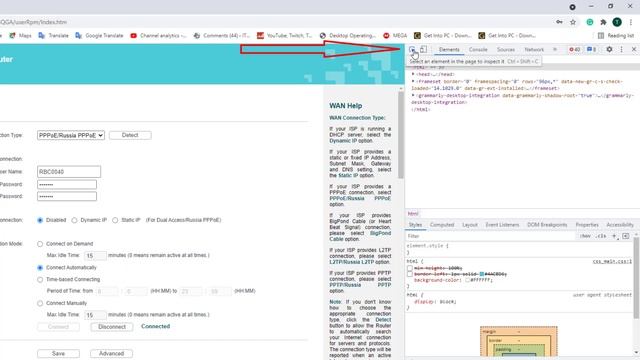Open the Accessibility pane tab
This screenshot has width=640, height=360.
(x=620, y=225)
